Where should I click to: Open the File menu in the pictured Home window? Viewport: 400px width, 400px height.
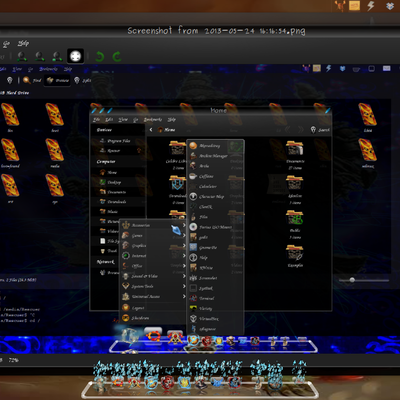click(x=96, y=119)
